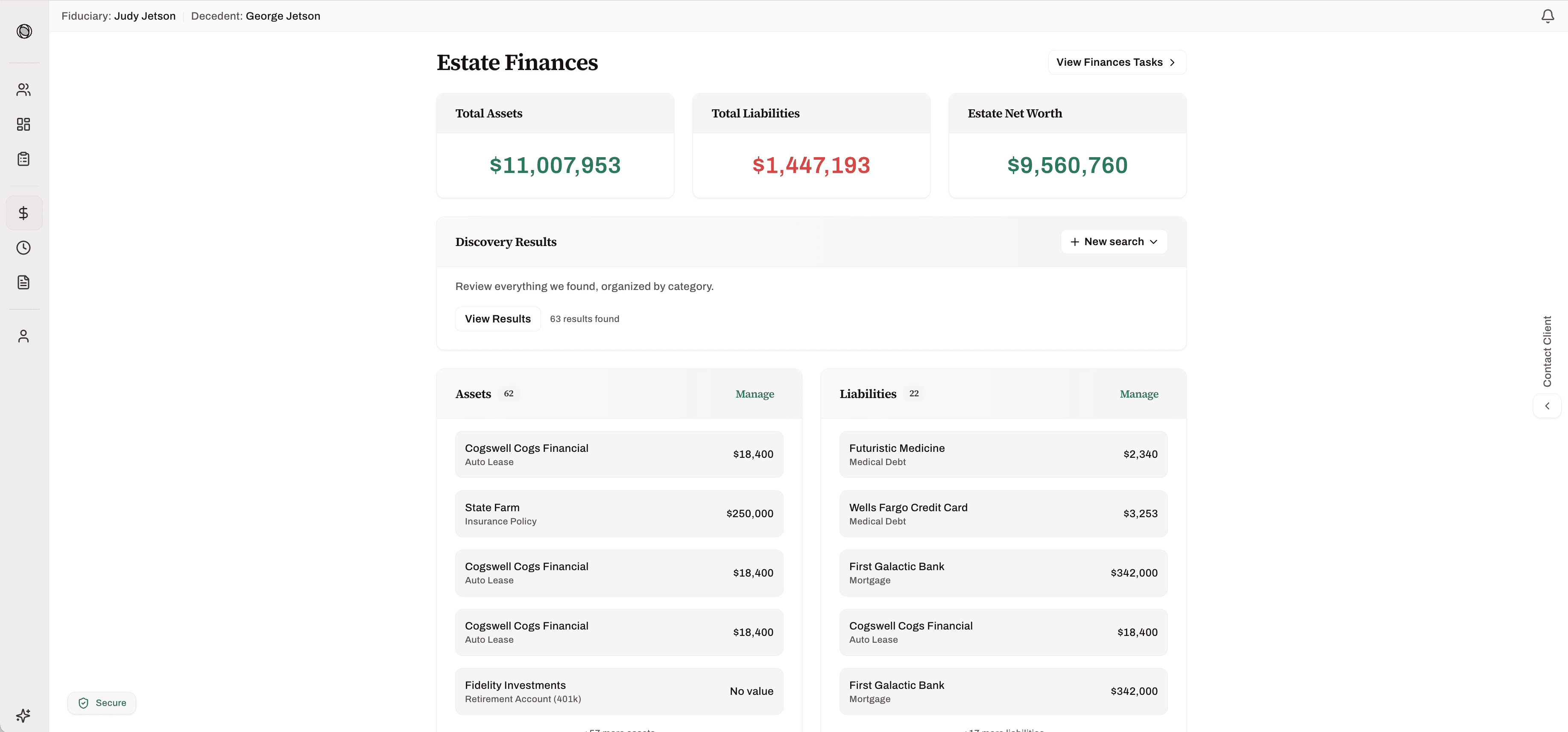
Task: Click the $2,340 Futuristic Medicine amount
Action: 1140,454
